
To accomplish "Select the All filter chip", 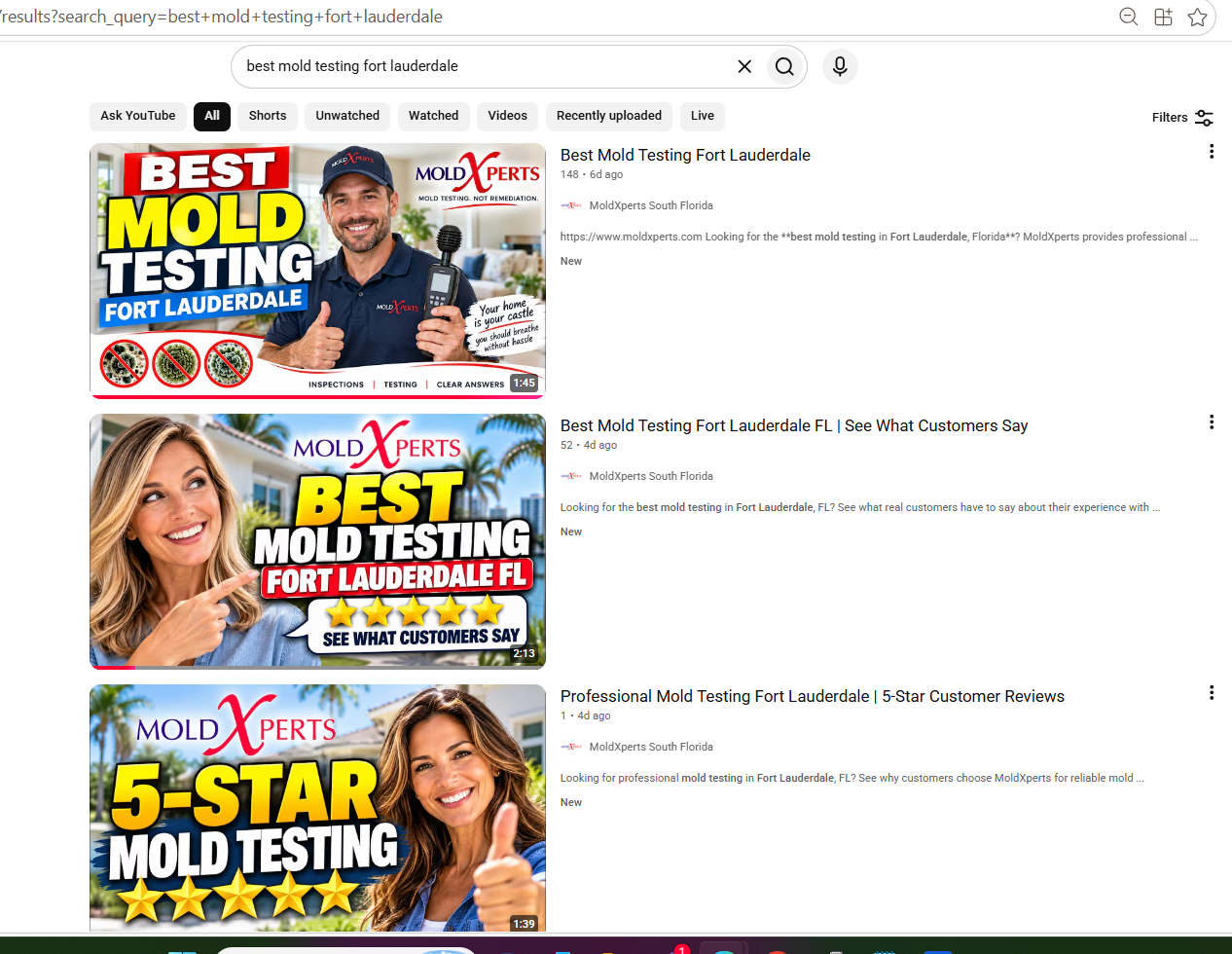I will (212, 116).
